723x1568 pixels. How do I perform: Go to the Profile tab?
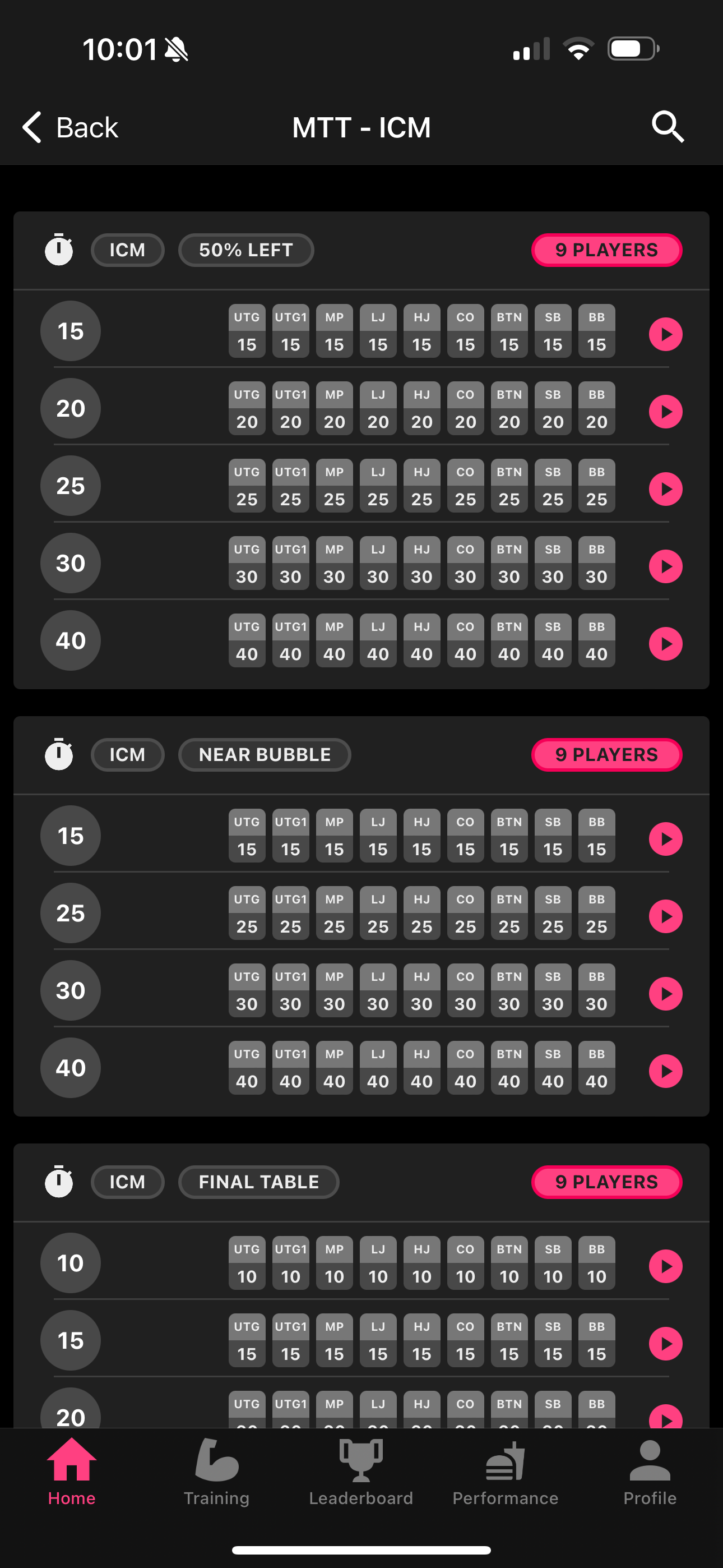[650, 1472]
